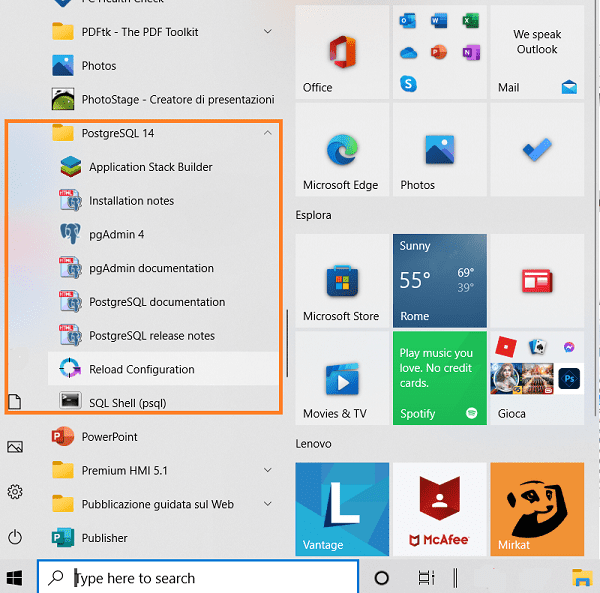Open Photos in the app list
Image resolution: width=600 pixels, height=593 pixels.
coord(163,65)
